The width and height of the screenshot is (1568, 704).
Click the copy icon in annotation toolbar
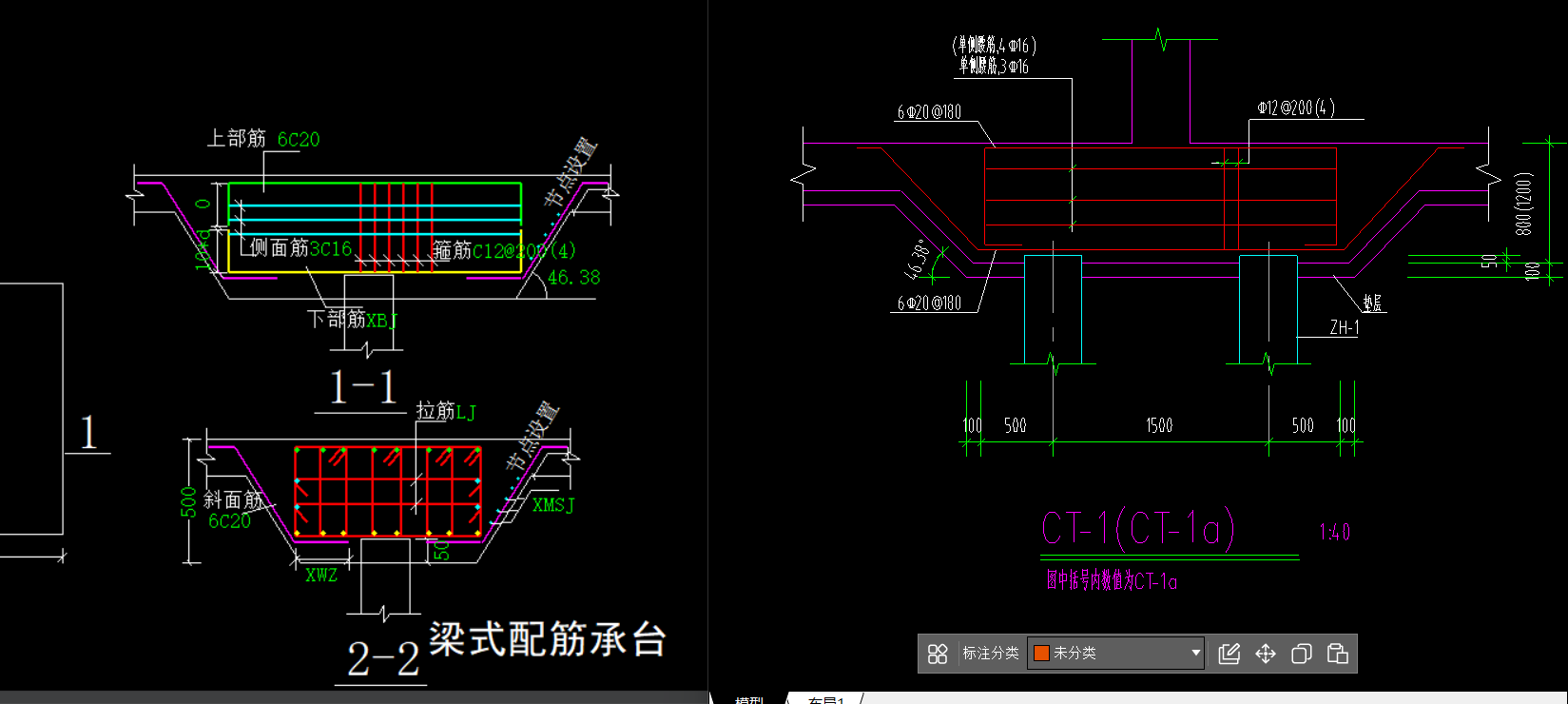click(1302, 654)
